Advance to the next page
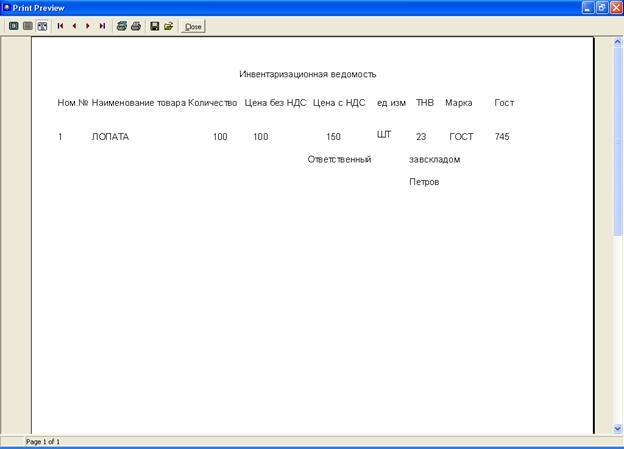Image resolution: width=624 pixels, height=449 pixels. point(88,26)
